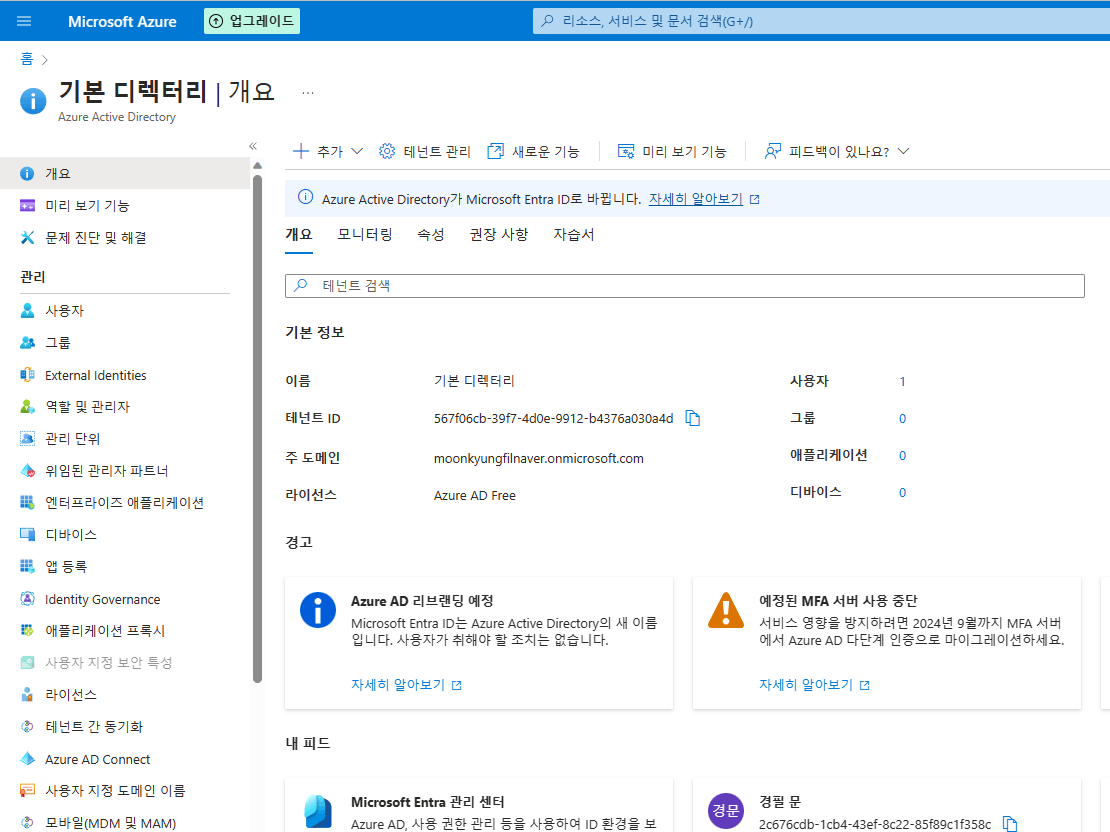Open 미리 보기 기능 icon in sidebar
Screen dimensions: 1110x832
[28, 205]
